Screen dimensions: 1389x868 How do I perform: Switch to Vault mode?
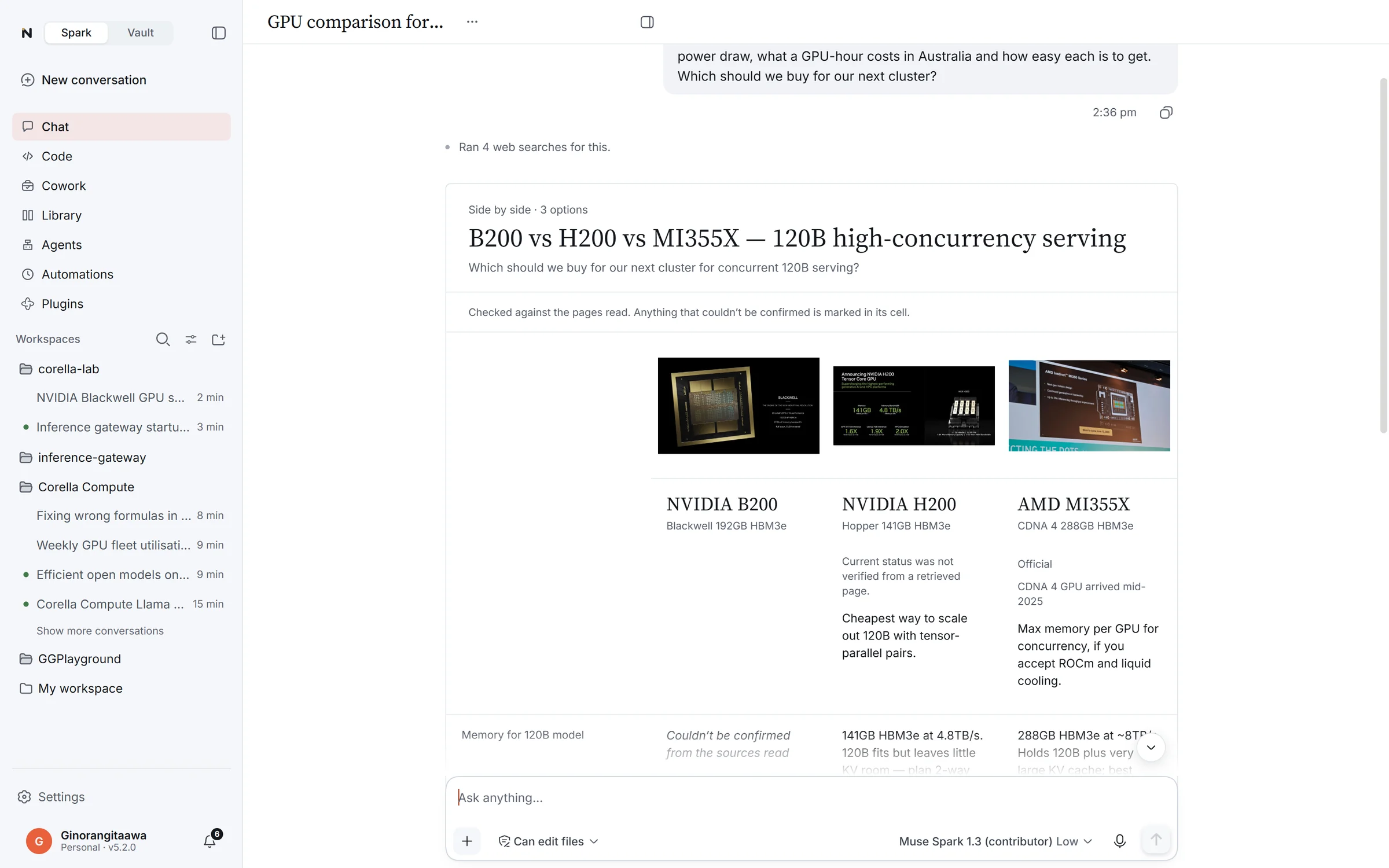pos(141,32)
